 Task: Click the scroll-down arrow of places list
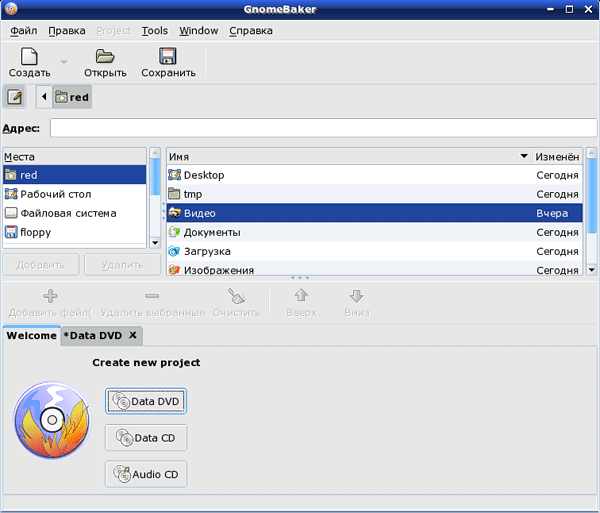click(155, 243)
